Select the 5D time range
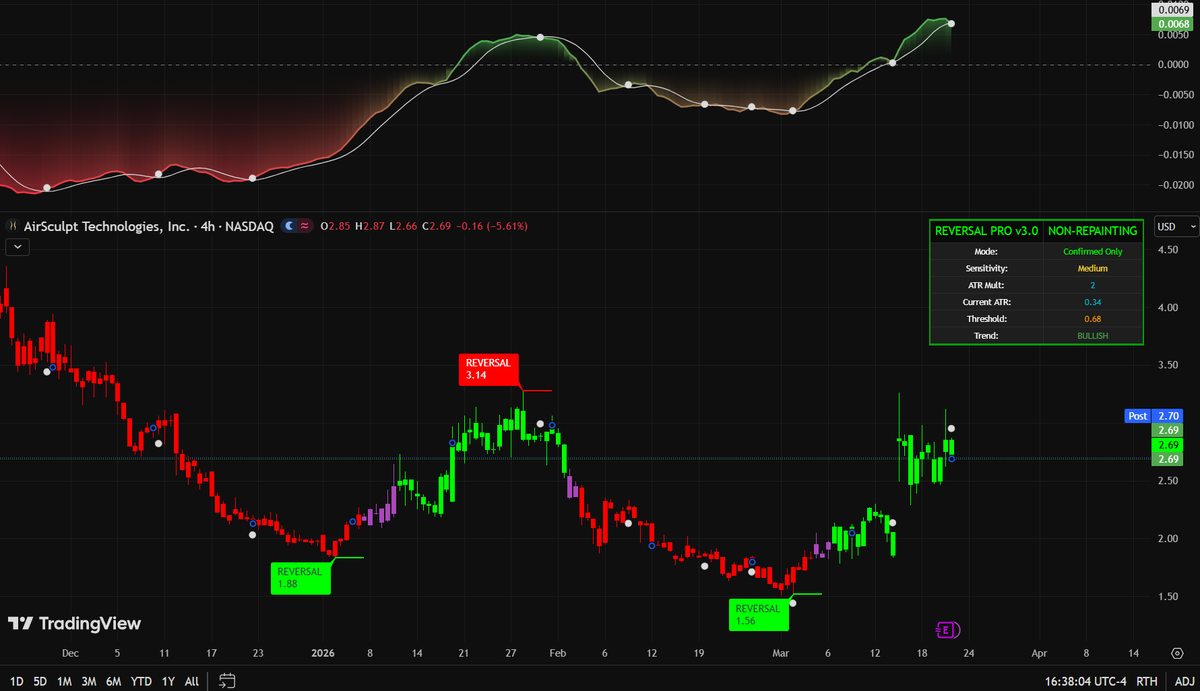The height and width of the screenshot is (691, 1200). tap(39, 681)
